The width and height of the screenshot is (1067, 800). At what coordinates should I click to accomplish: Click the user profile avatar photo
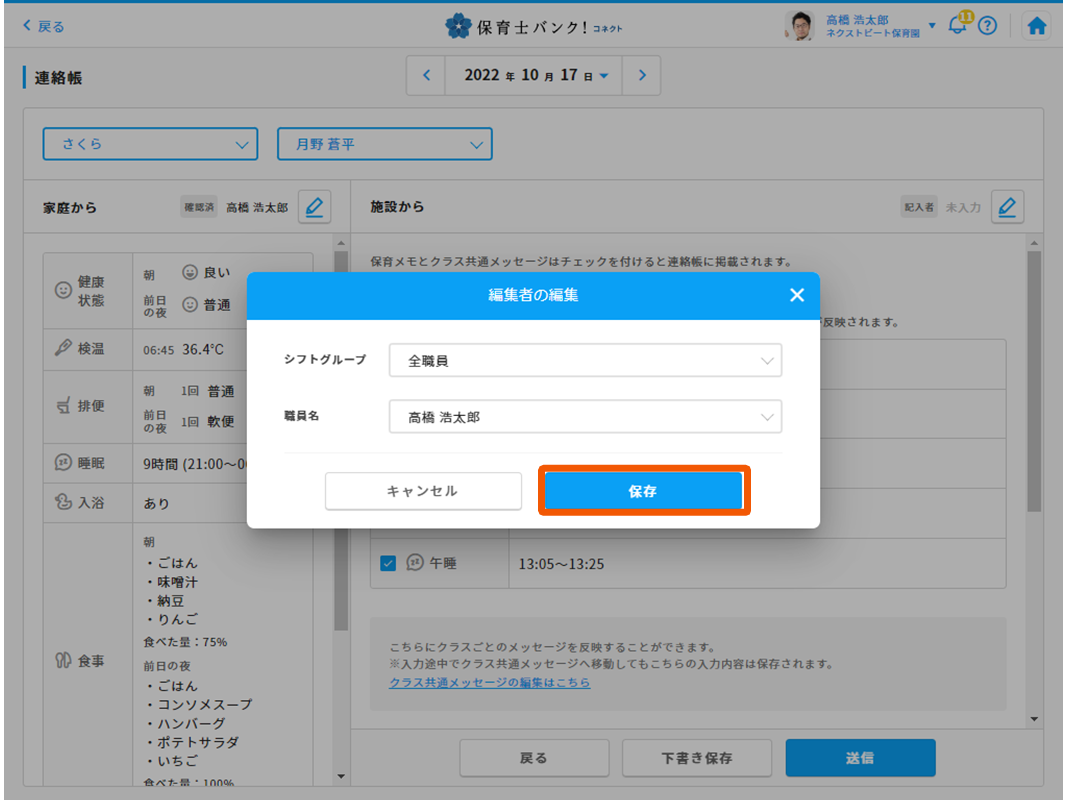(x=798, y=25)
